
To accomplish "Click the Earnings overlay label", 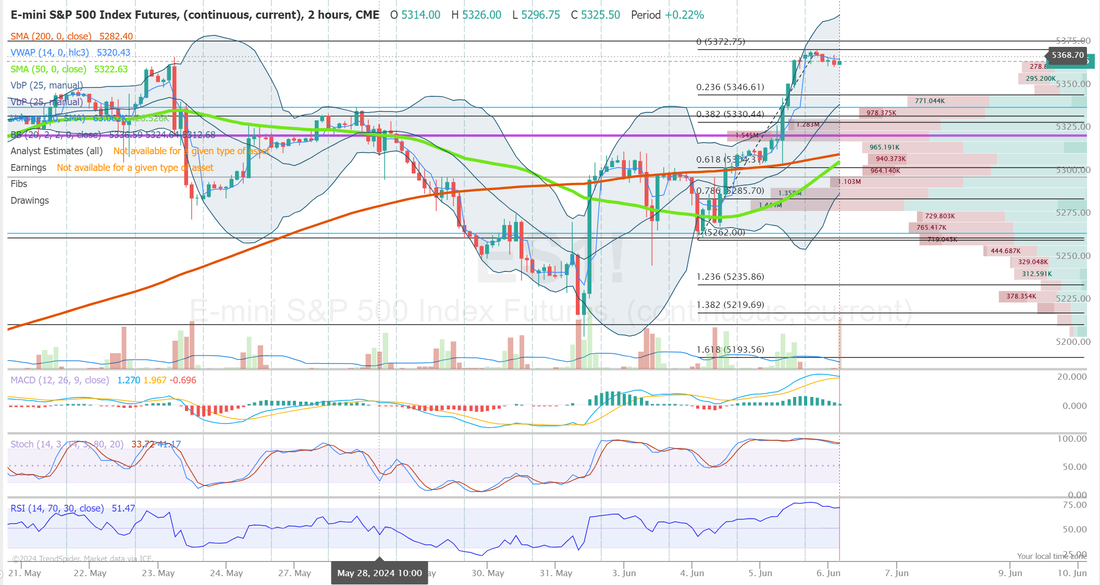I will tap(28, 168).
